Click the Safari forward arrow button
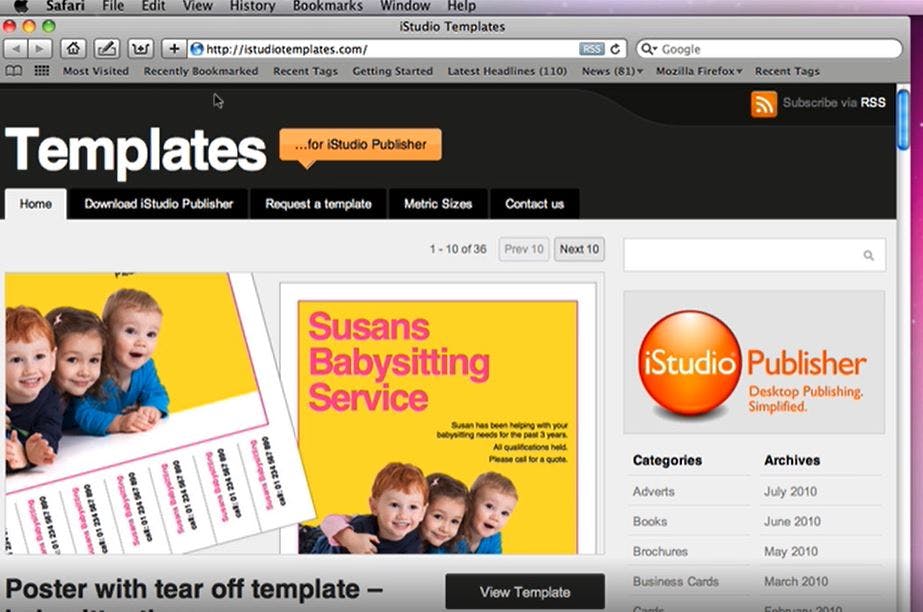 pos(39,49)
